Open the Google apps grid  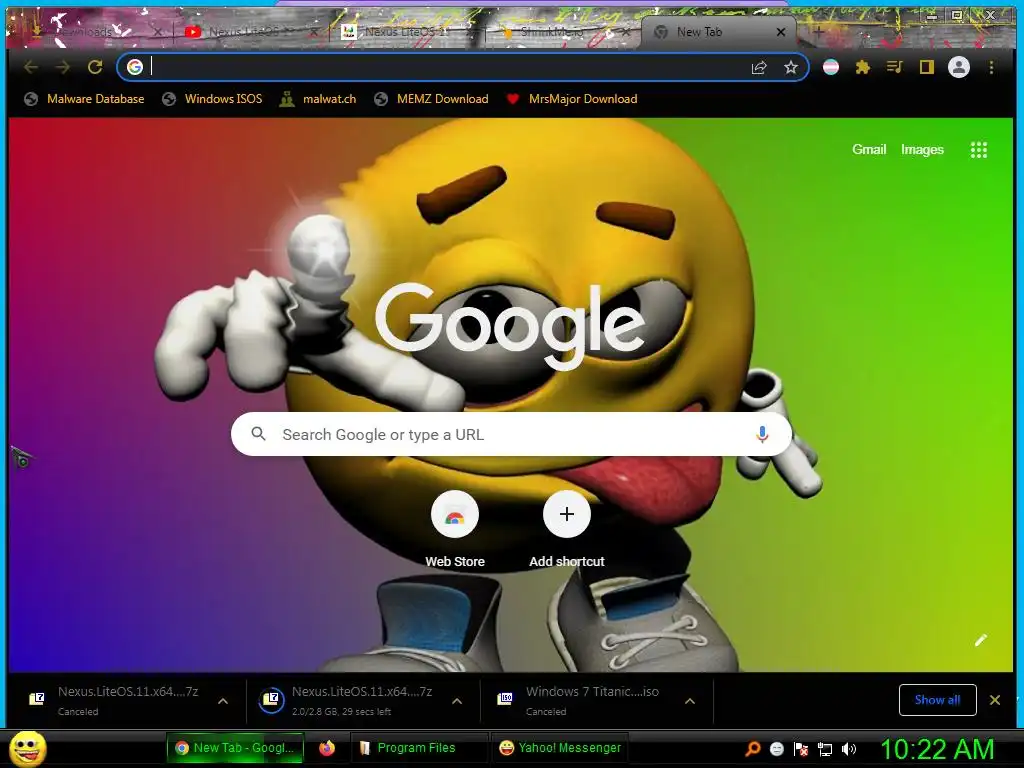click(x=978, y=150)
